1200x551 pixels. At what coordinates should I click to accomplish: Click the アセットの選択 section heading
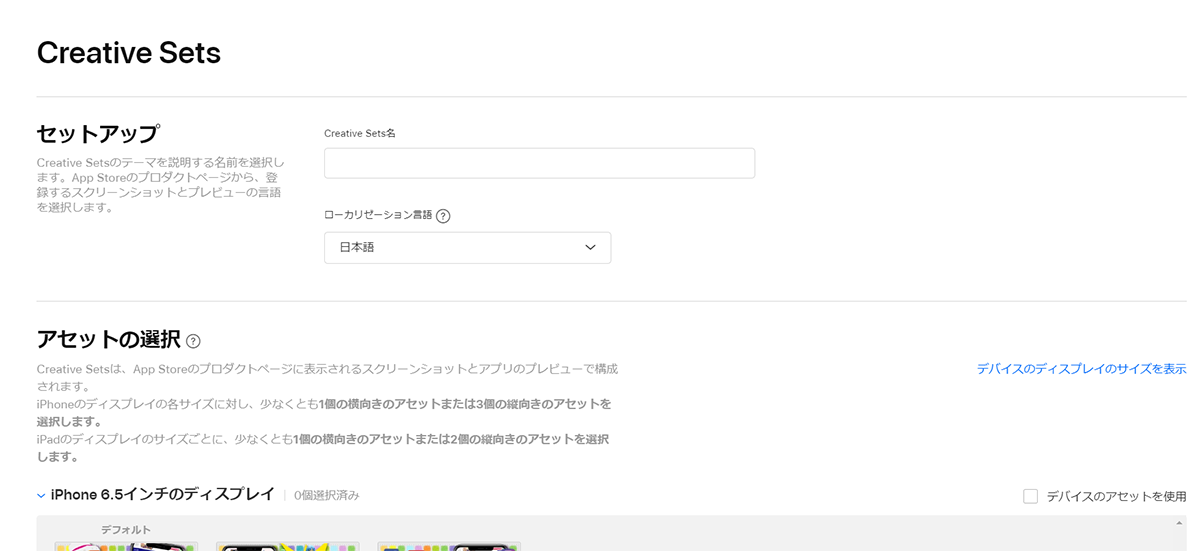[x=108, y=339]
